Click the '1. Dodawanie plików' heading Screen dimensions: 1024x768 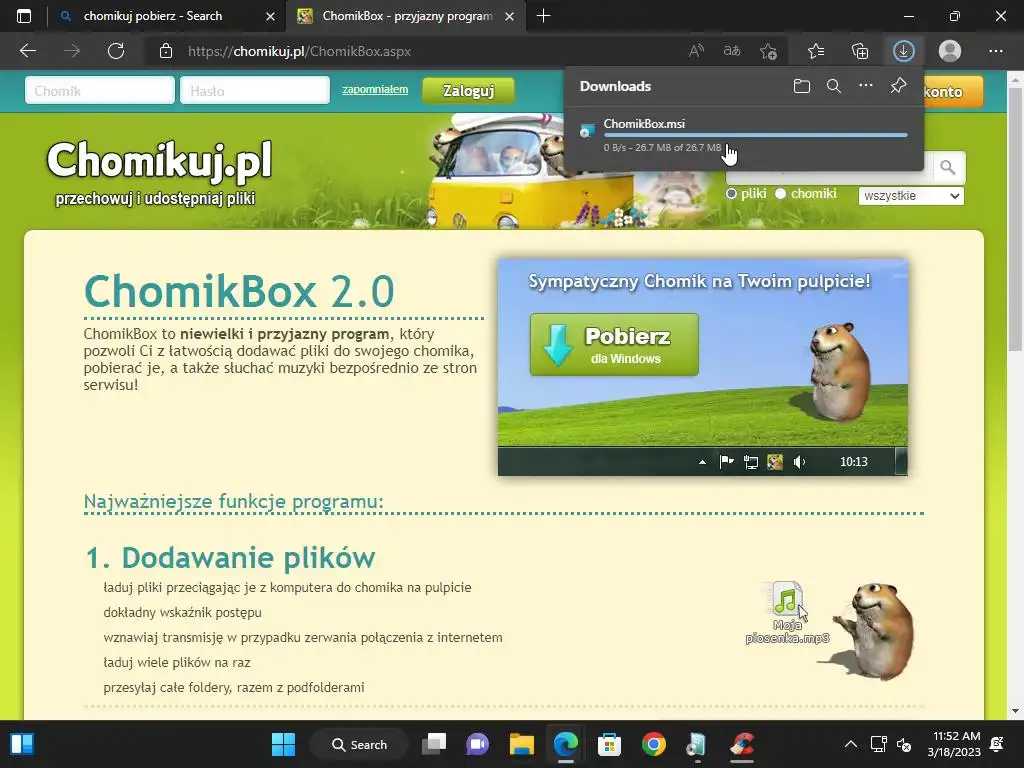point(231,558)
